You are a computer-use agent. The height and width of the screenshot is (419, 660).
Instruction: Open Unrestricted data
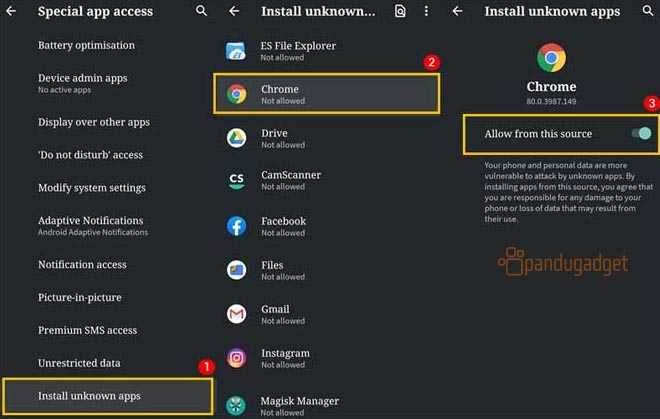(x=79, y=363)
